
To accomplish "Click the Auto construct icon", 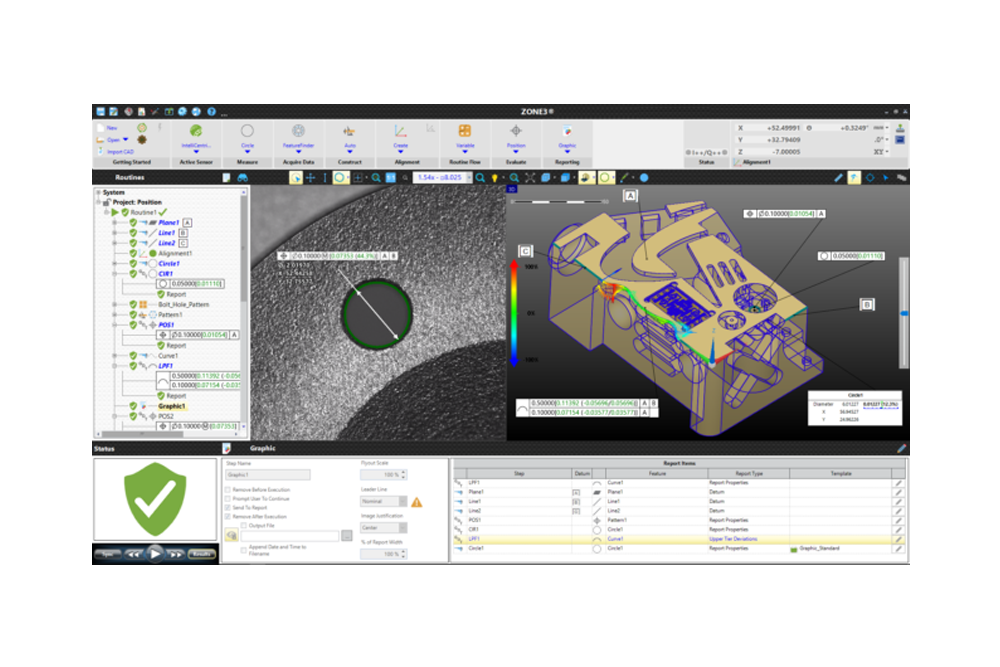I will [349, 131].
